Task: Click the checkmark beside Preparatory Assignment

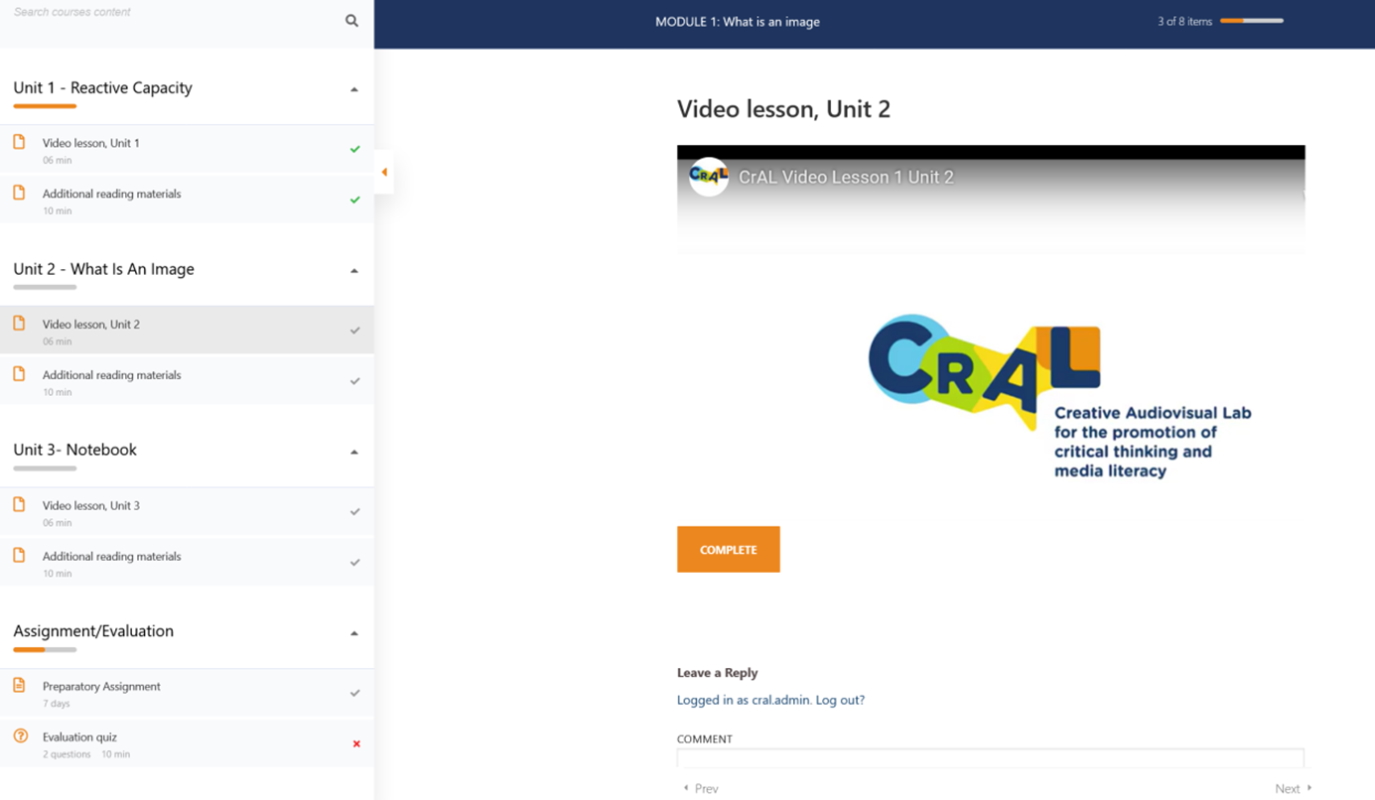Action: tap(355, 693)
